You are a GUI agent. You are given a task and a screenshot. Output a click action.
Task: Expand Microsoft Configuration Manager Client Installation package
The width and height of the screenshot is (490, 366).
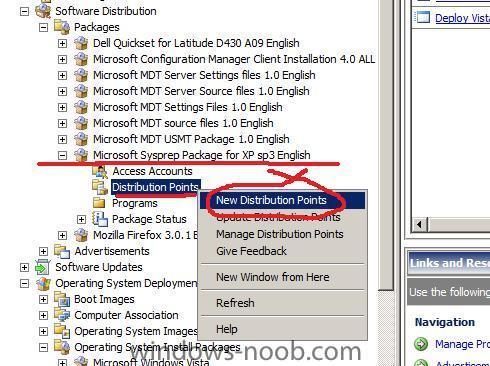click(x=62, y=59)
